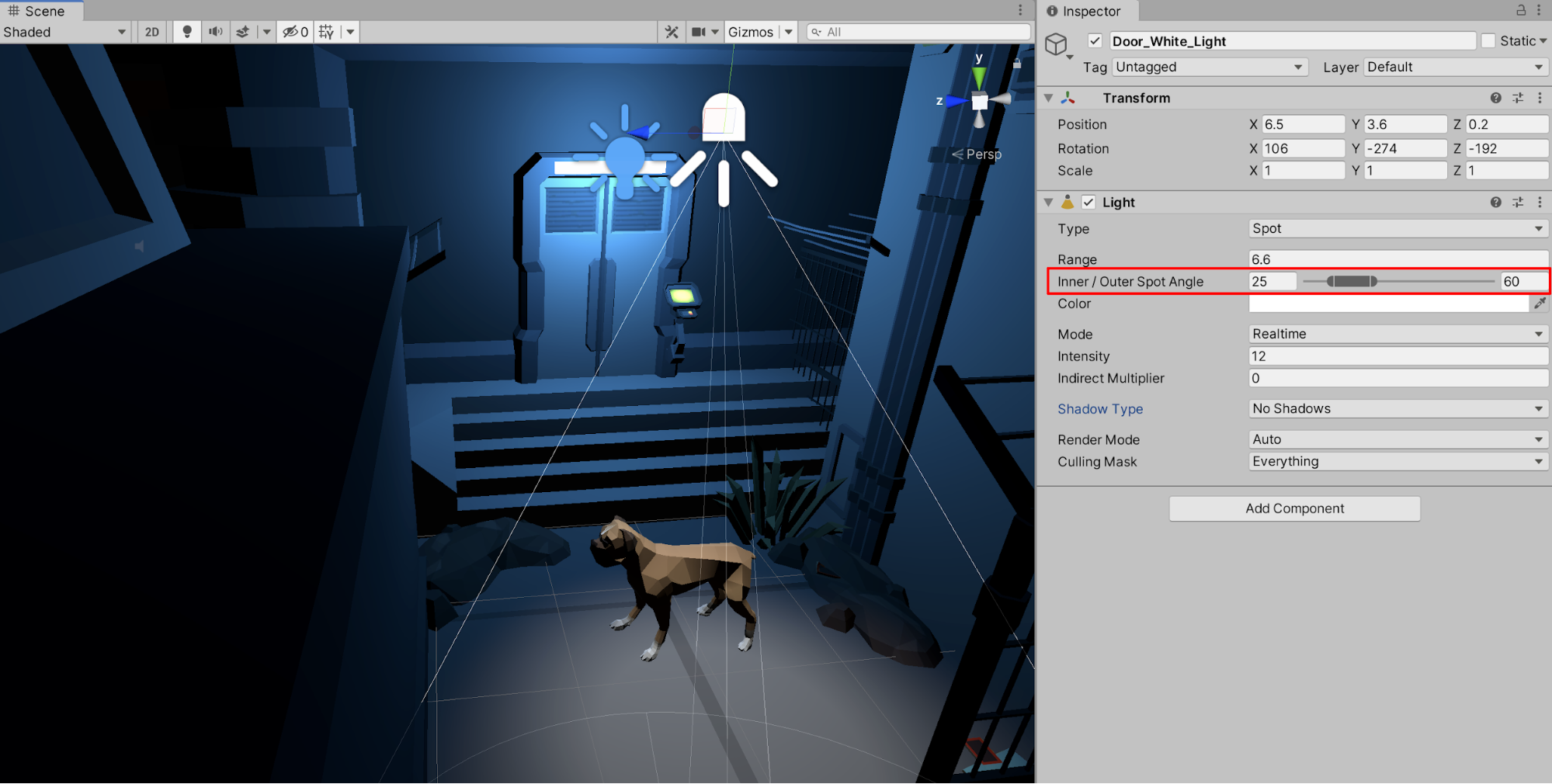Click the Inner/Outer Spot Angle slider
This screenshot has height=784, width=1552.
click(1352, 282)
